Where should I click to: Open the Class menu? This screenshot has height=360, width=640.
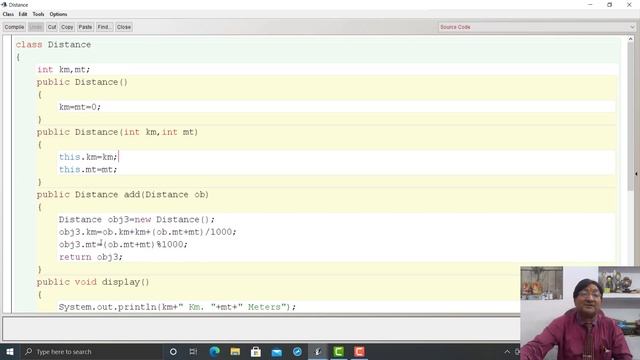click(8, 14)
